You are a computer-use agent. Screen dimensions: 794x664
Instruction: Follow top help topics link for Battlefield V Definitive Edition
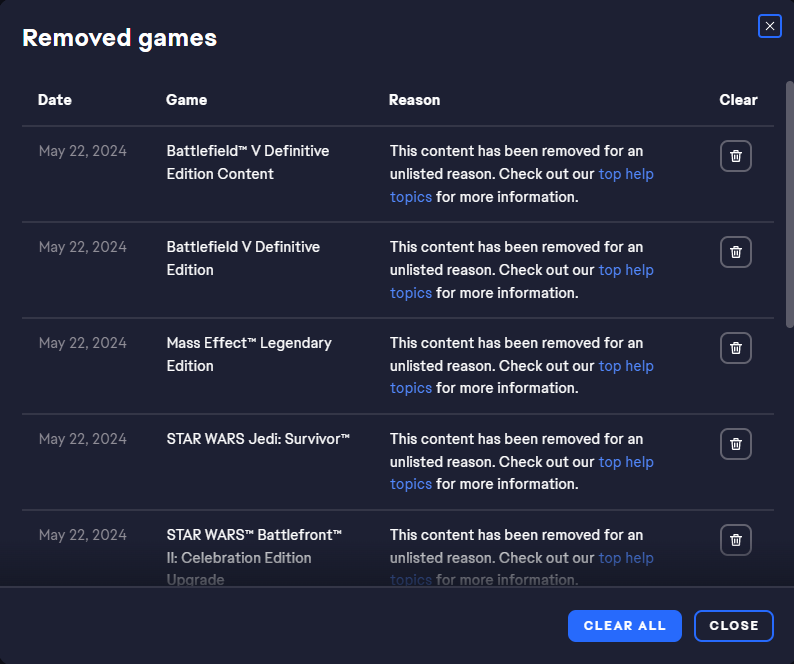pos(626,270)
